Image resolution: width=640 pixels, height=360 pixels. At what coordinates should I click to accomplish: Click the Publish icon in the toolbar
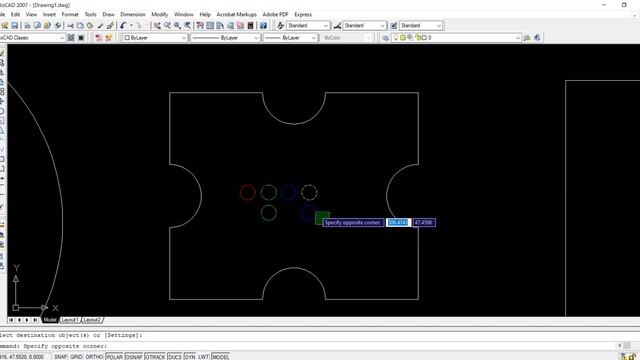point(47,26)
